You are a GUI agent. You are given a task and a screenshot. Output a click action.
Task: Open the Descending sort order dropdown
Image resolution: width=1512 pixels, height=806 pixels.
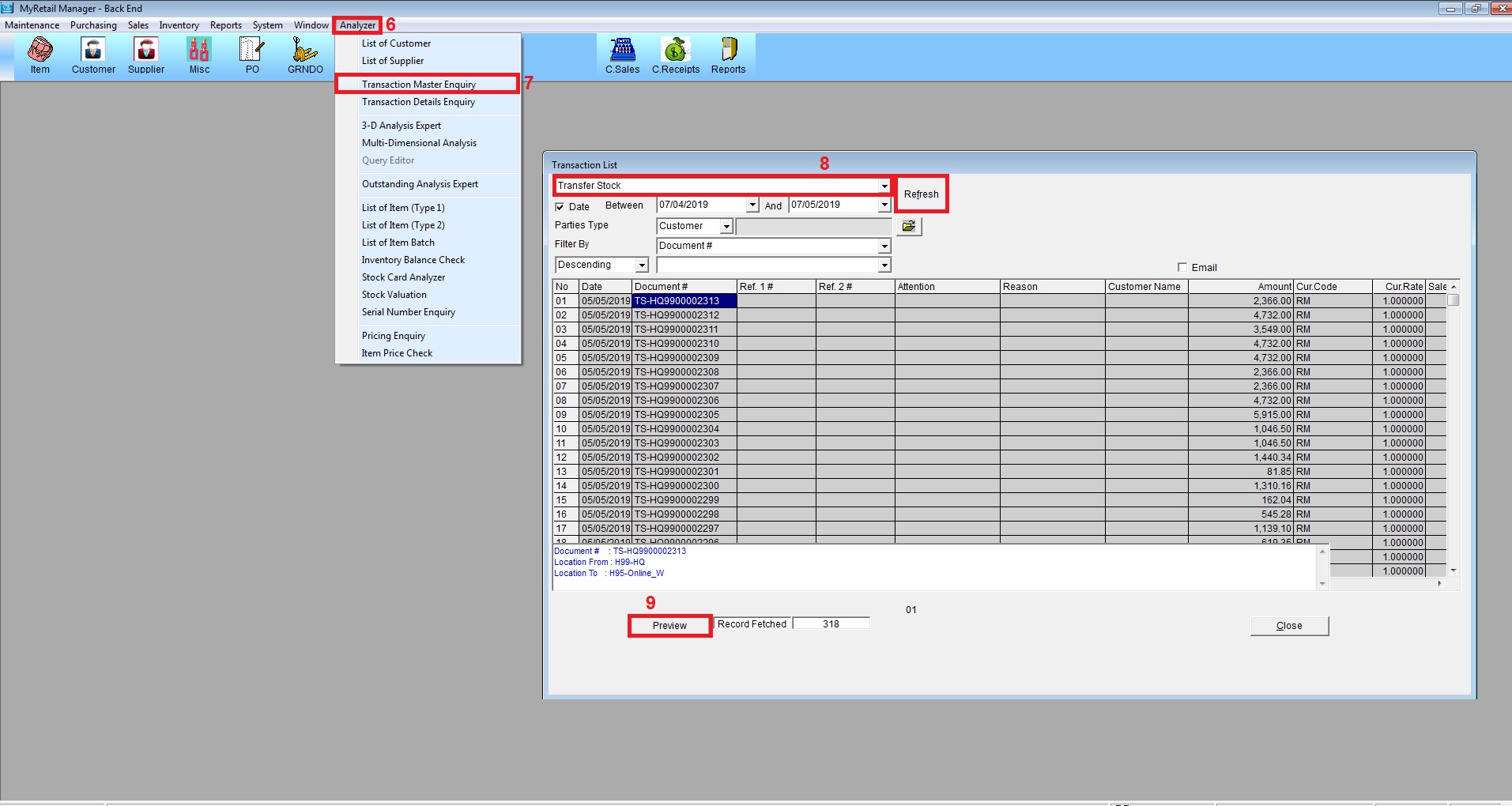(x=642, y=266)
